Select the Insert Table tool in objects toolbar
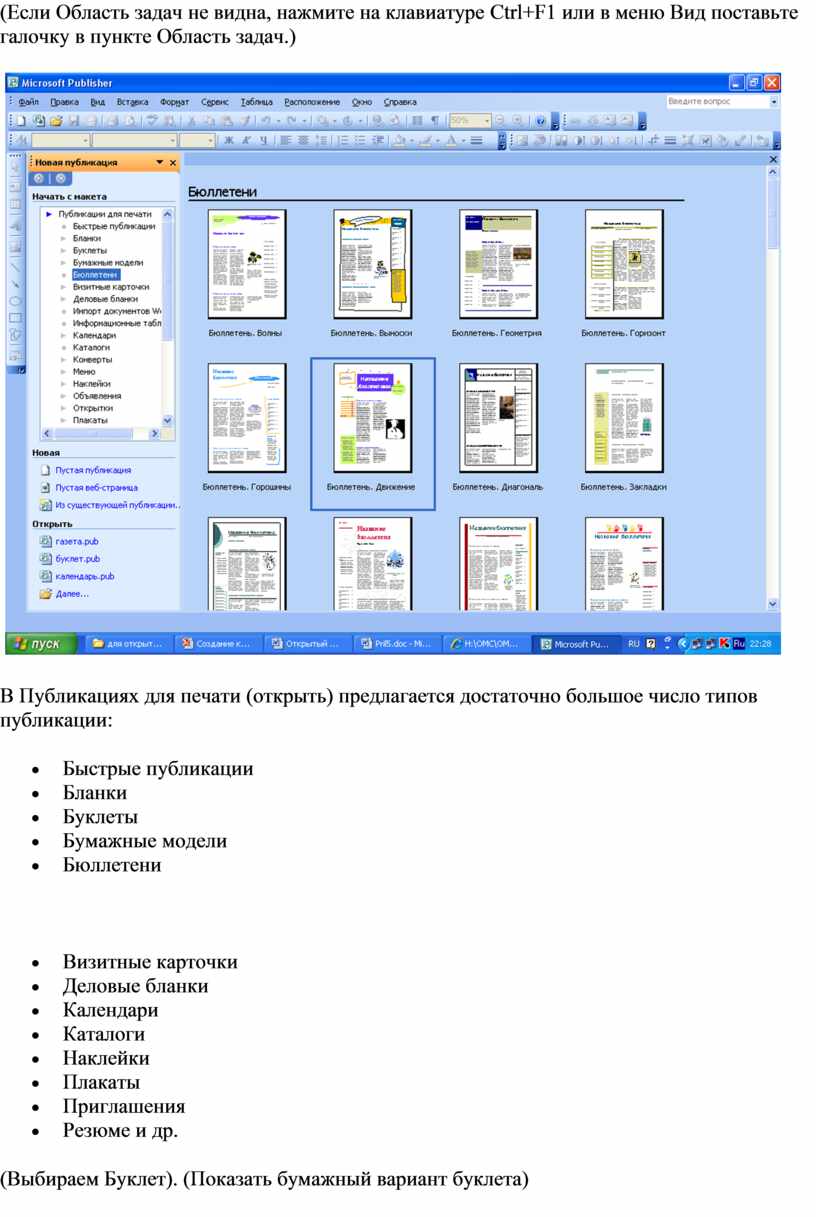The width and height of the screenshot is (816, 1217). tap(15, 205)
